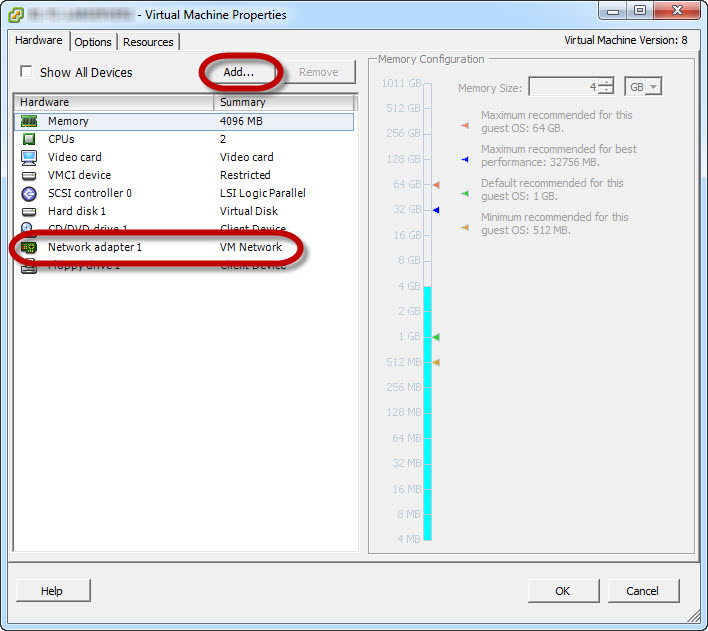This screenshot has width=708, height=631.
Task: Click the SCSI controller 0 icon
Action: [x=29, y=193]
